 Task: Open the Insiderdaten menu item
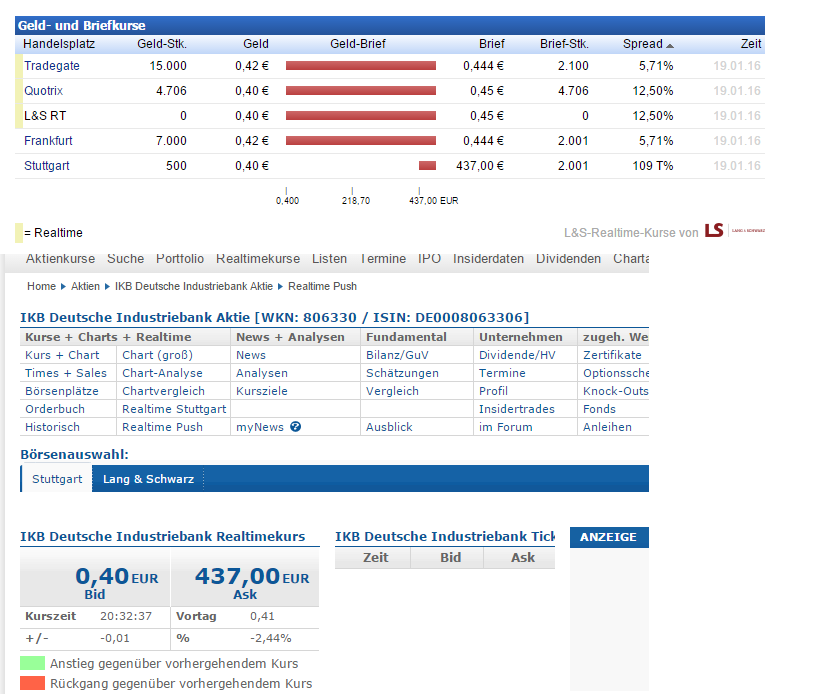488,258
